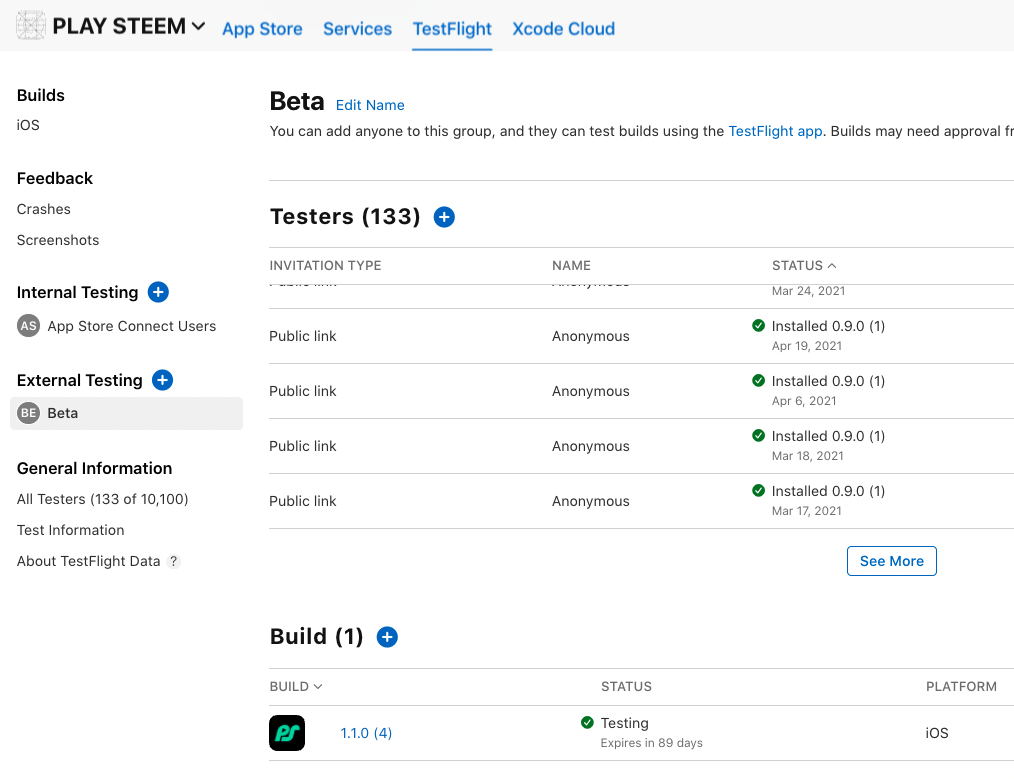
Task: Select the AS avatar for App Store Connect Users
Action: point(28,326)
